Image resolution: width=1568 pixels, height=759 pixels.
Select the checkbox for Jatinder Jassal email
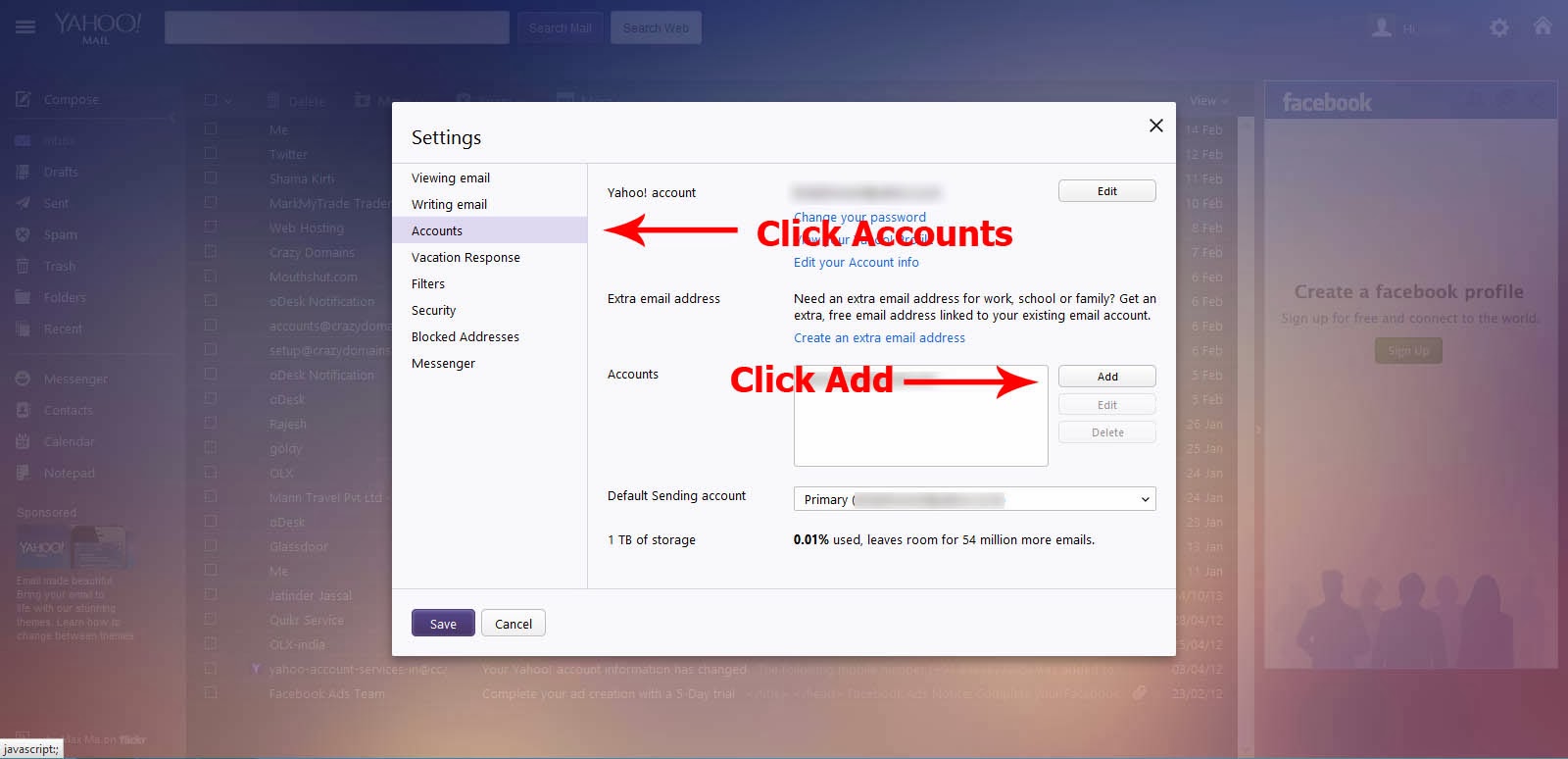pos(210,595)
